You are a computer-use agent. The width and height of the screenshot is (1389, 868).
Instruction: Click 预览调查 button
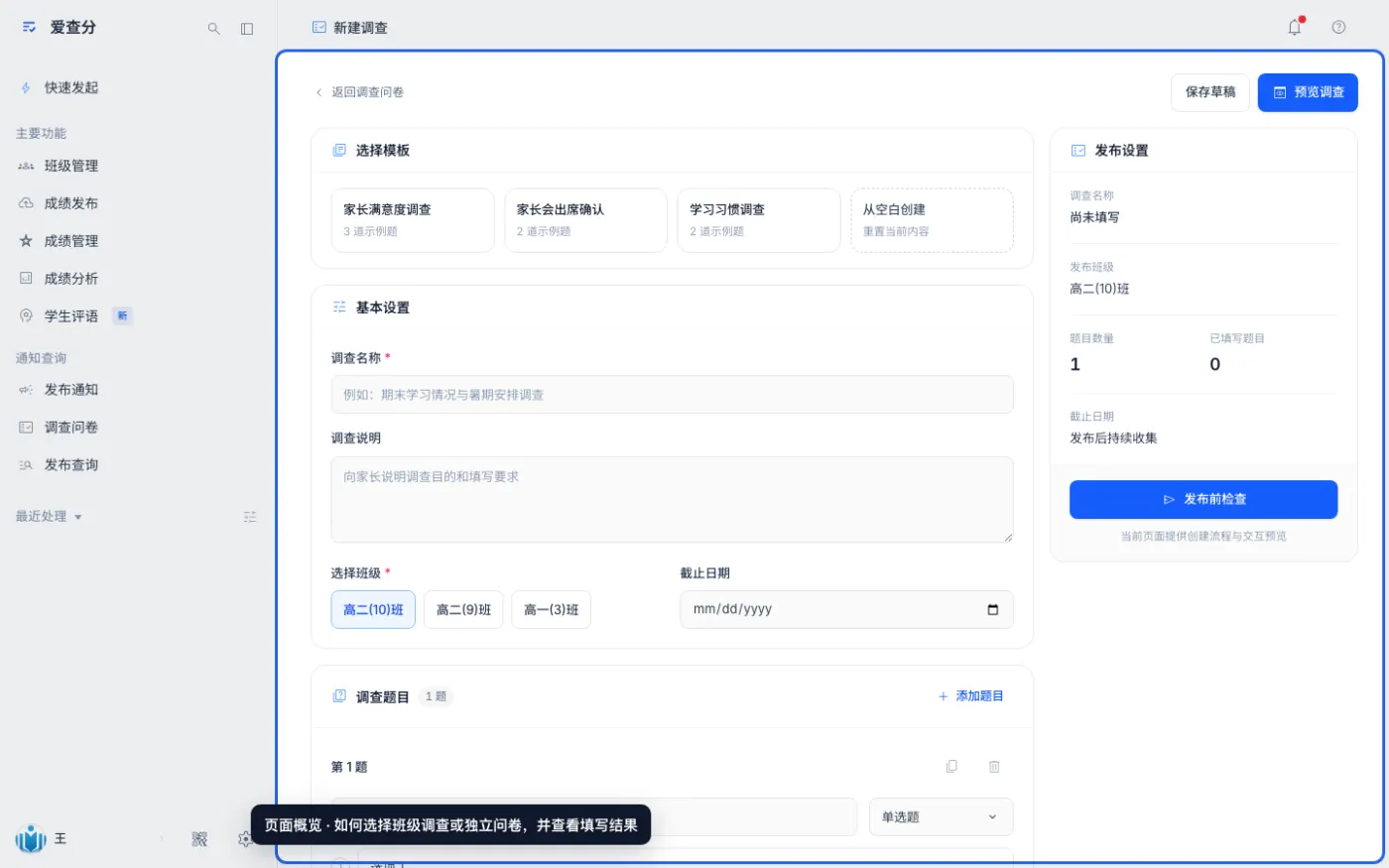(x=1308, y=92)
